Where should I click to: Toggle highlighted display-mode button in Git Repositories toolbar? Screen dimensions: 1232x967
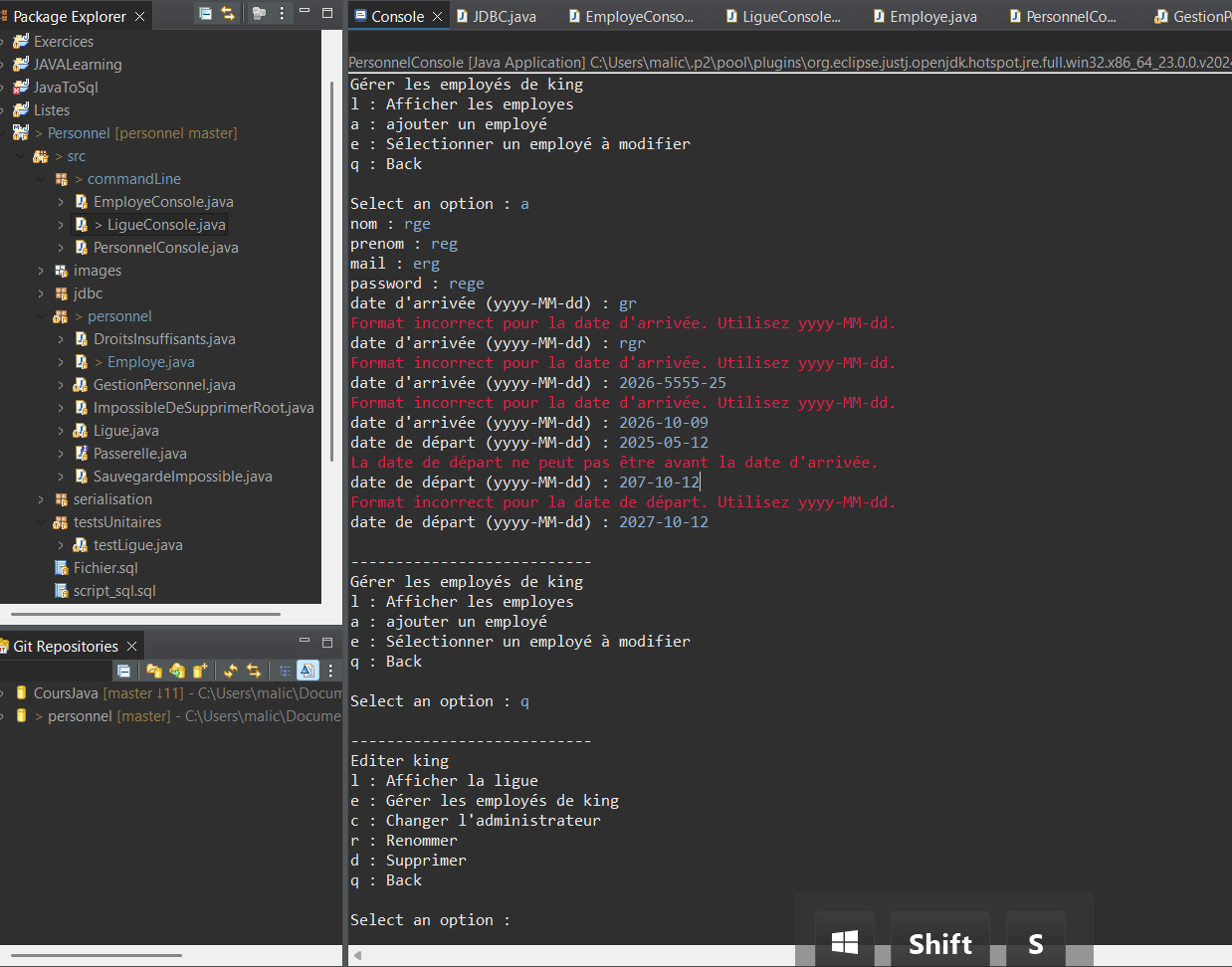pyautogui.click(x=308, y=671)
